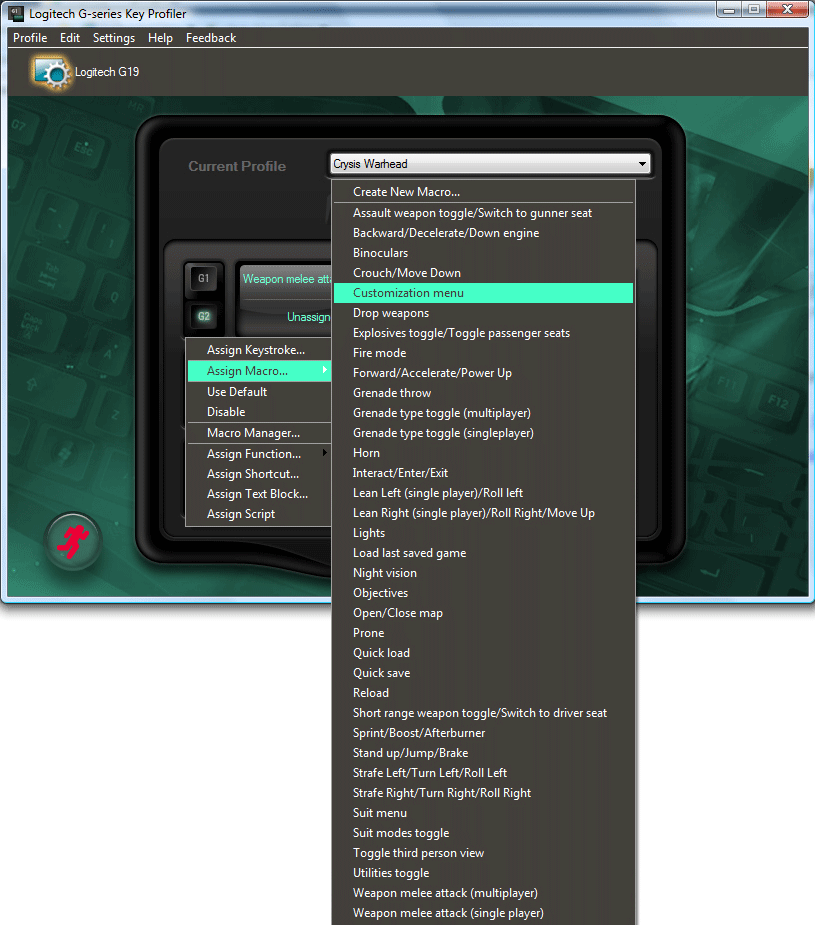Select Disable in the context menu
Image resolution: width=815 pixels, height=925 pixels.
[259, 412]
